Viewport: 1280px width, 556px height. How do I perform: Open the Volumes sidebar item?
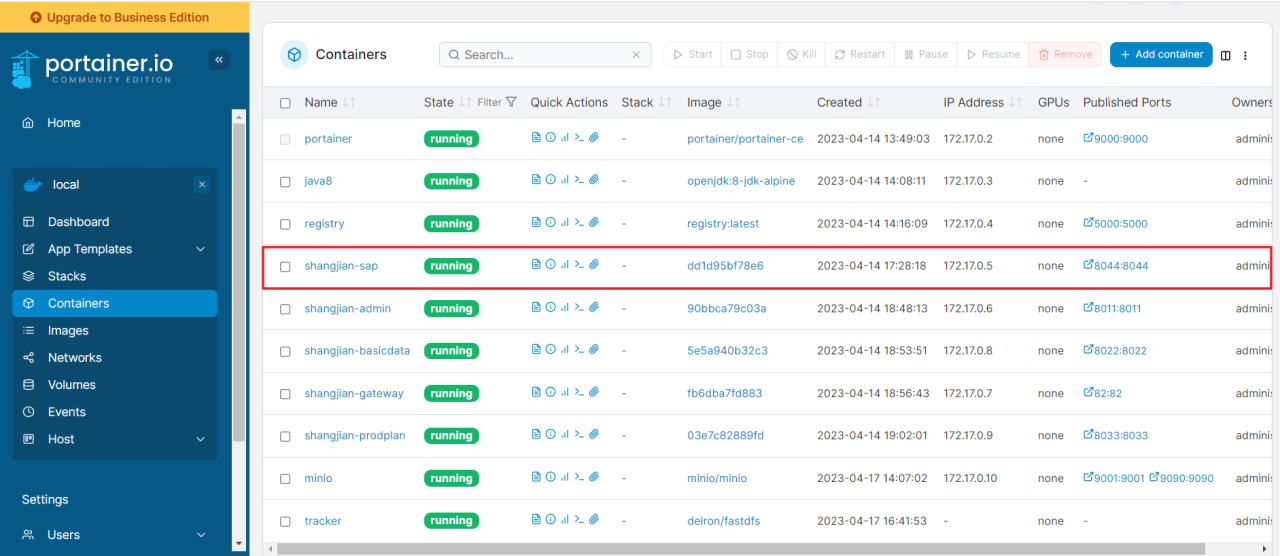(x=72, y=385)
